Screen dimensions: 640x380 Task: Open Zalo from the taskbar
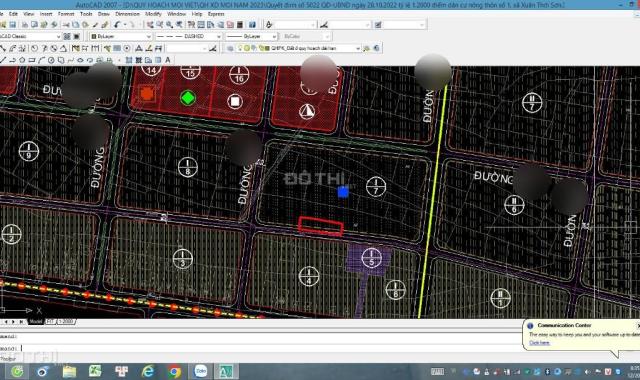click(200, 371)
